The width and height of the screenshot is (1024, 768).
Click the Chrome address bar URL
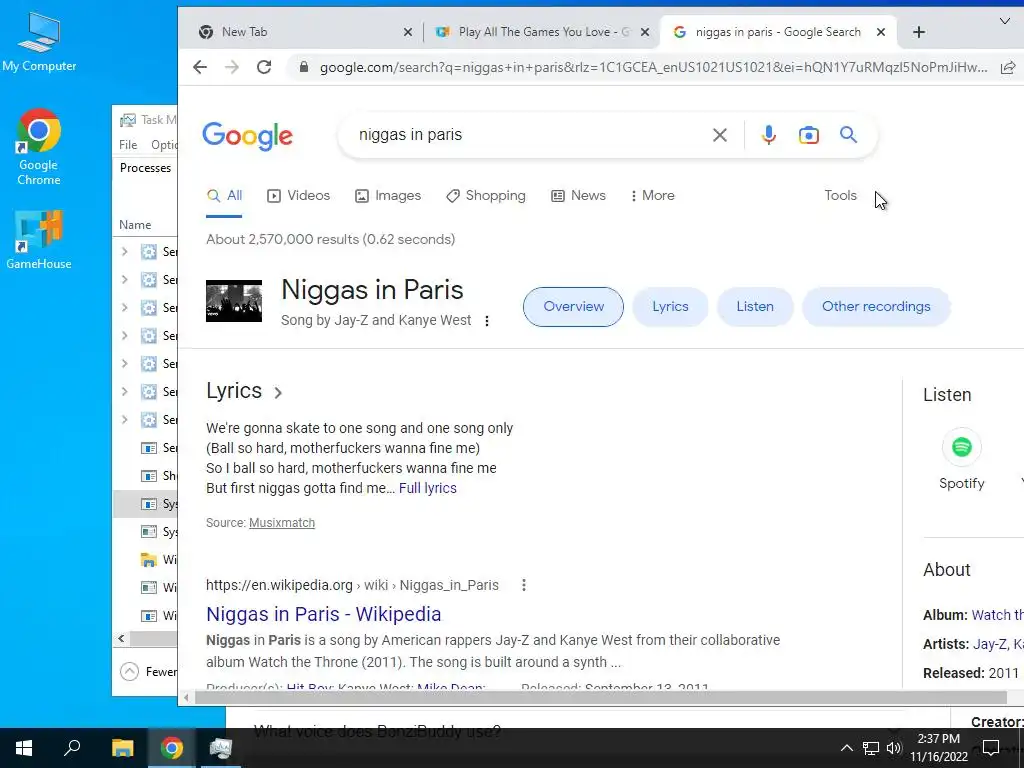click(653, 67)
